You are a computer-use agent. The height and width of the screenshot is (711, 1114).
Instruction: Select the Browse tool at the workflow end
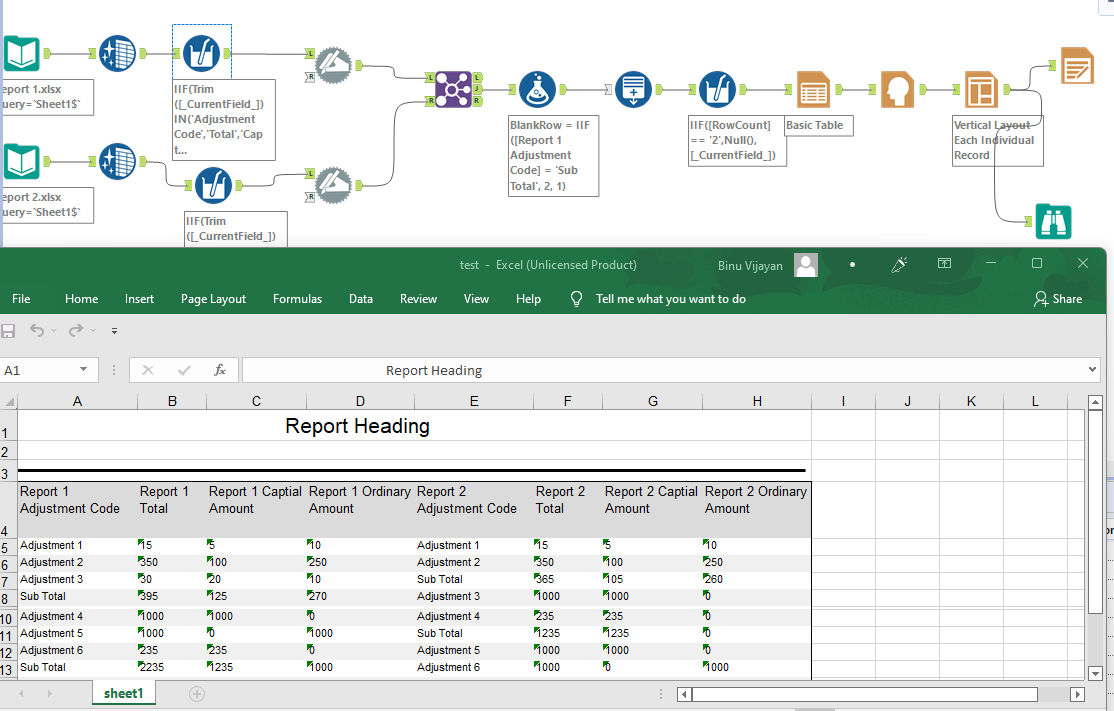click(x=1053, y=221)
